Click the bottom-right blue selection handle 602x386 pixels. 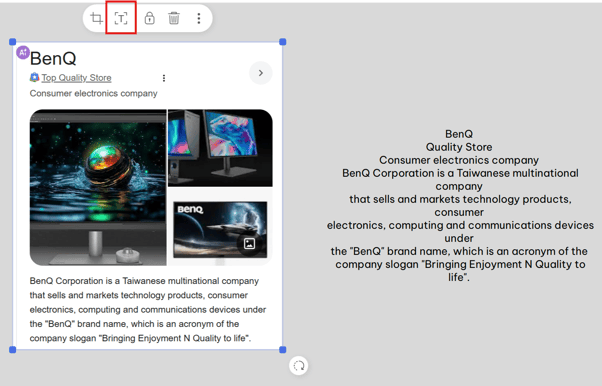tap(283, 350)
